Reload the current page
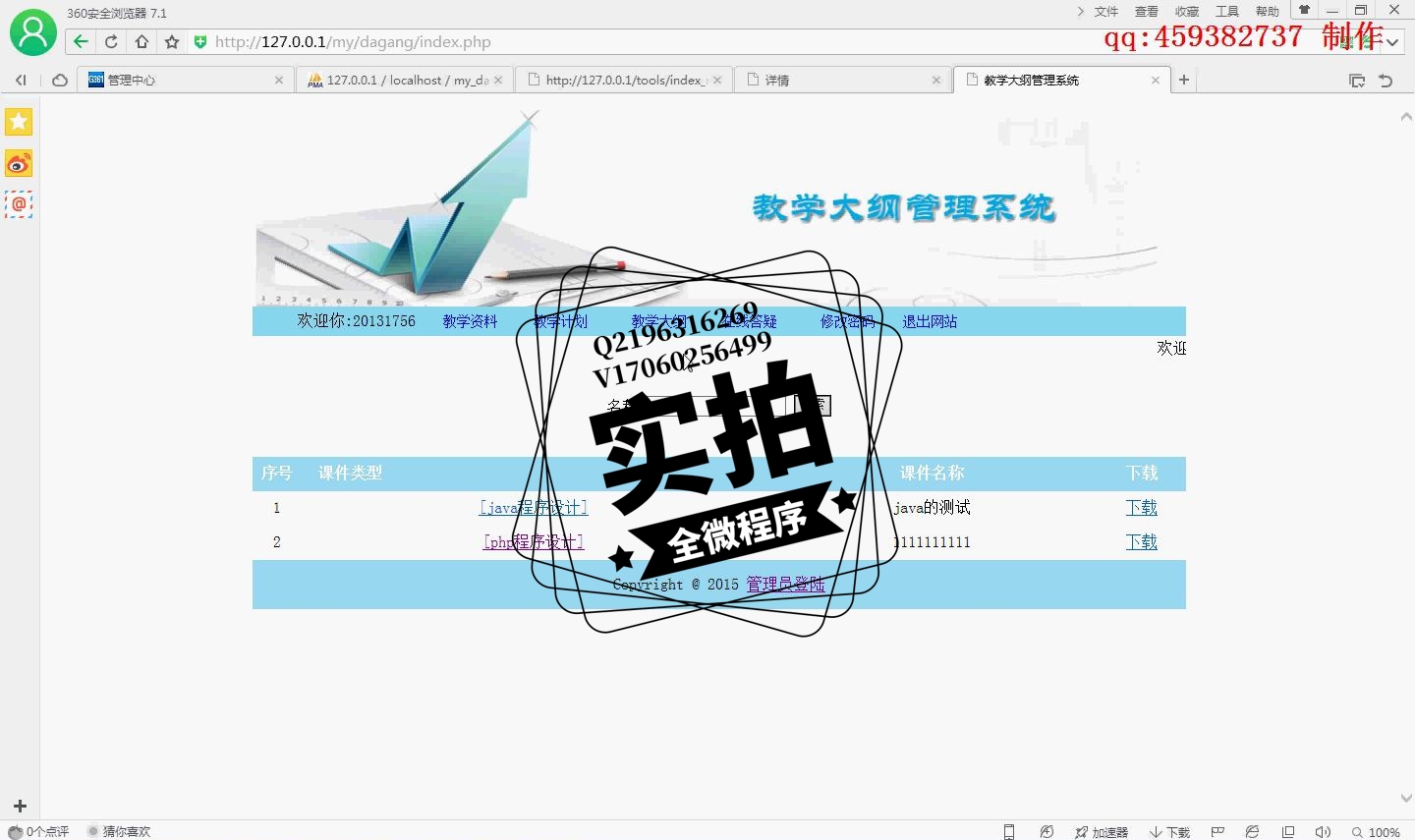1415x840 pixels. tap(111, 41)
